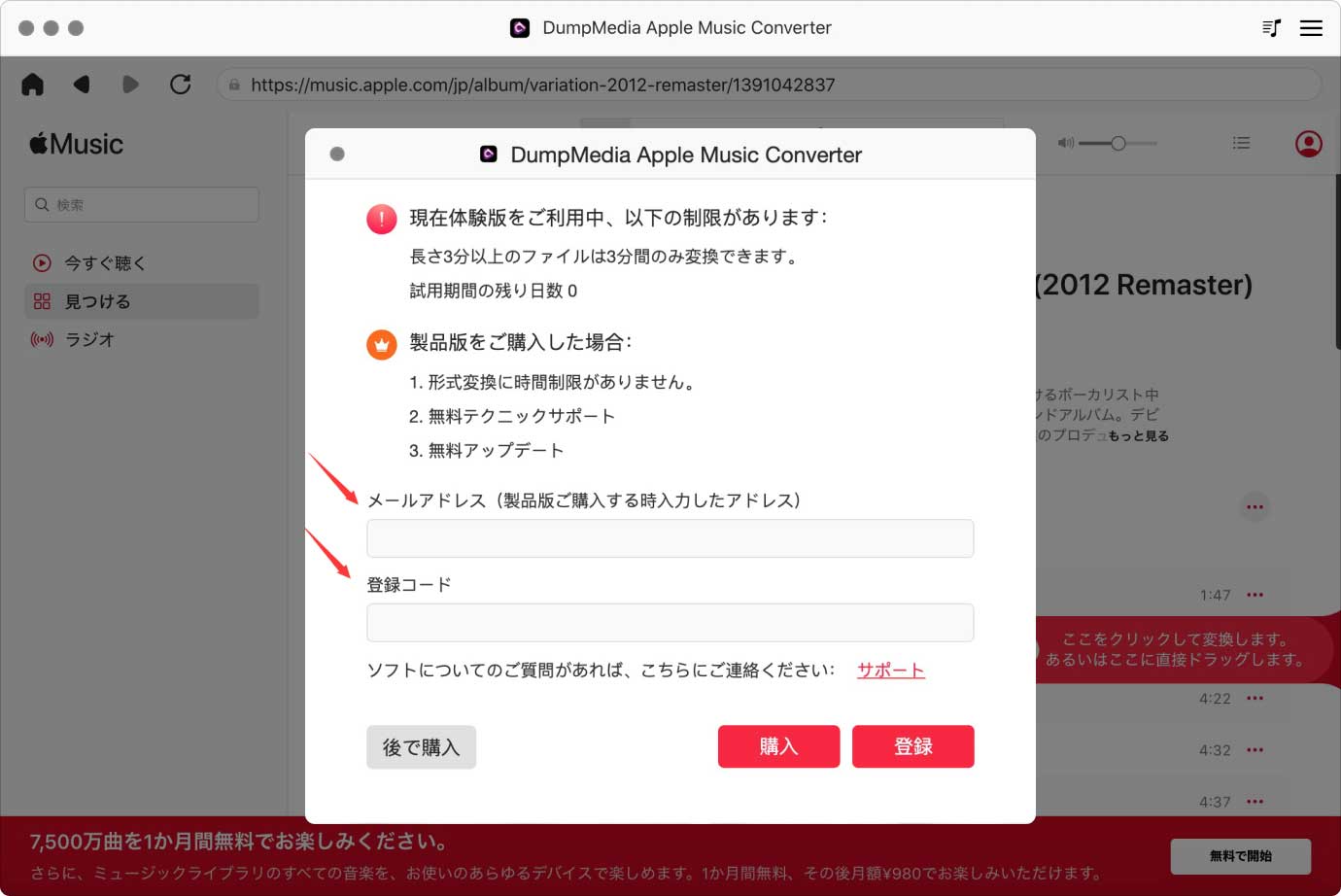The width and height of the screenshot is (1341, 896).
Task: Click the orange crown icon
Action: point(382,344)
